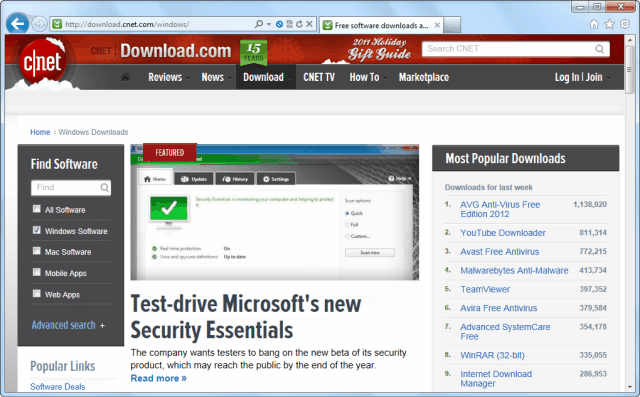This screenshot has height=397, width=640.
Task: Click the Most Popular Downloads heading
Action: 505,158
